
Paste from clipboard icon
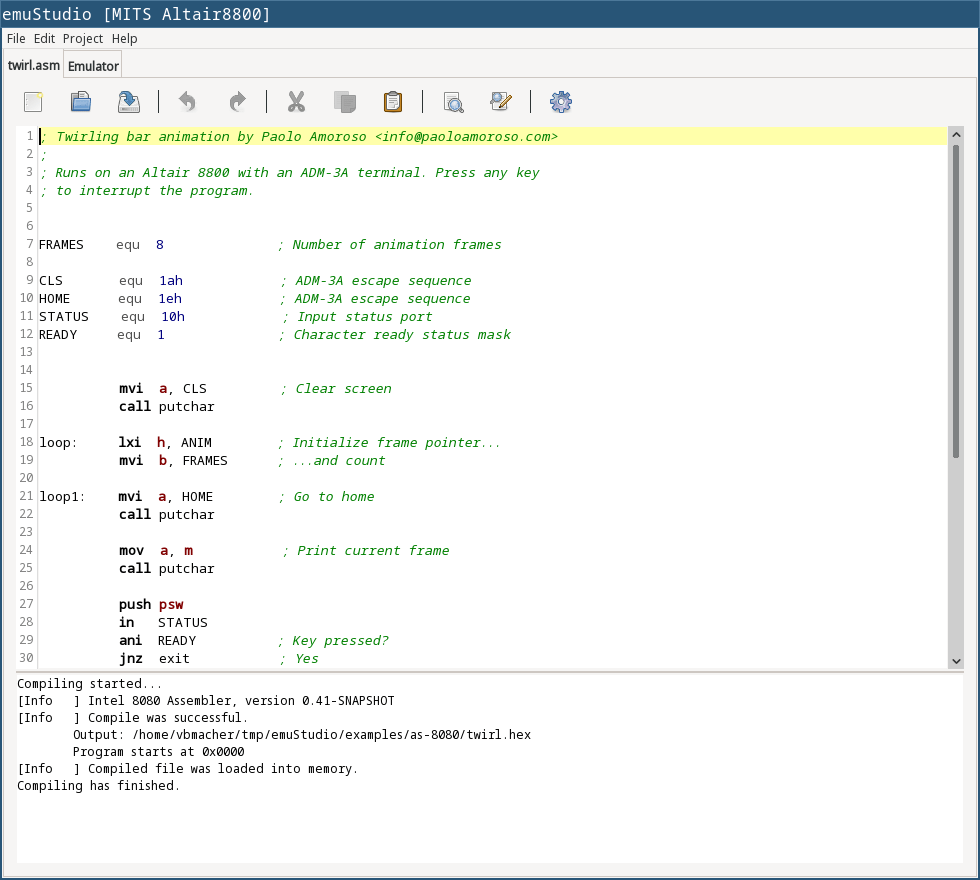(x=392, y=102)
